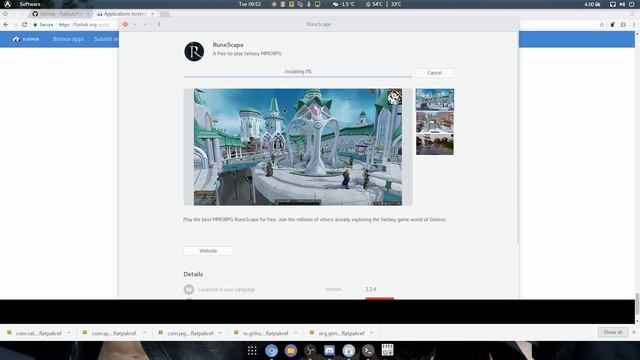This screenshot has height=360, width=640.
Task: Select the first RuneScape screenshot thumbnail
Action: point(435,99)
